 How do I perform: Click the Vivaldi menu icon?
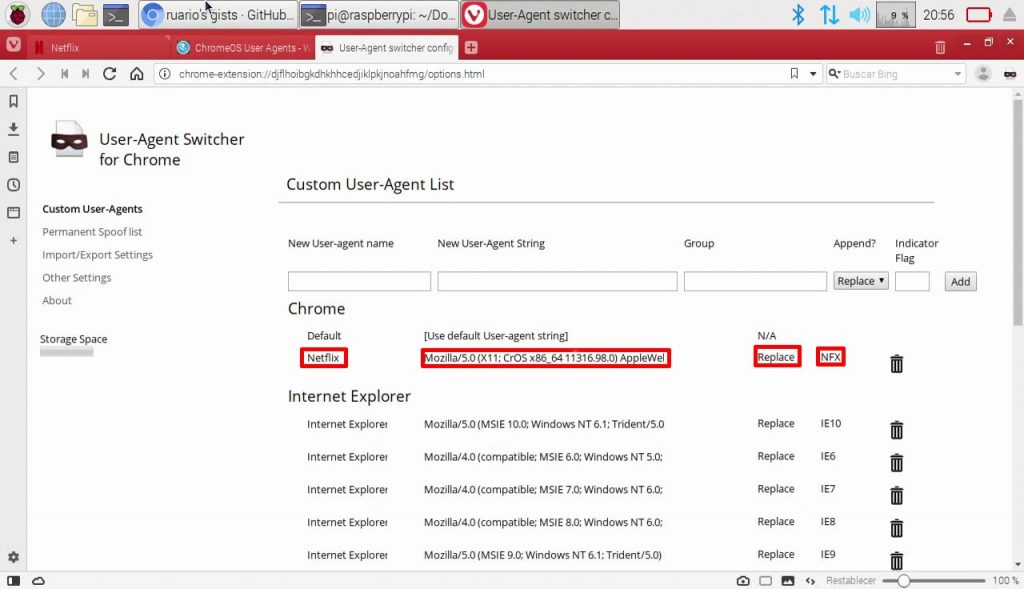click(13, 45)
